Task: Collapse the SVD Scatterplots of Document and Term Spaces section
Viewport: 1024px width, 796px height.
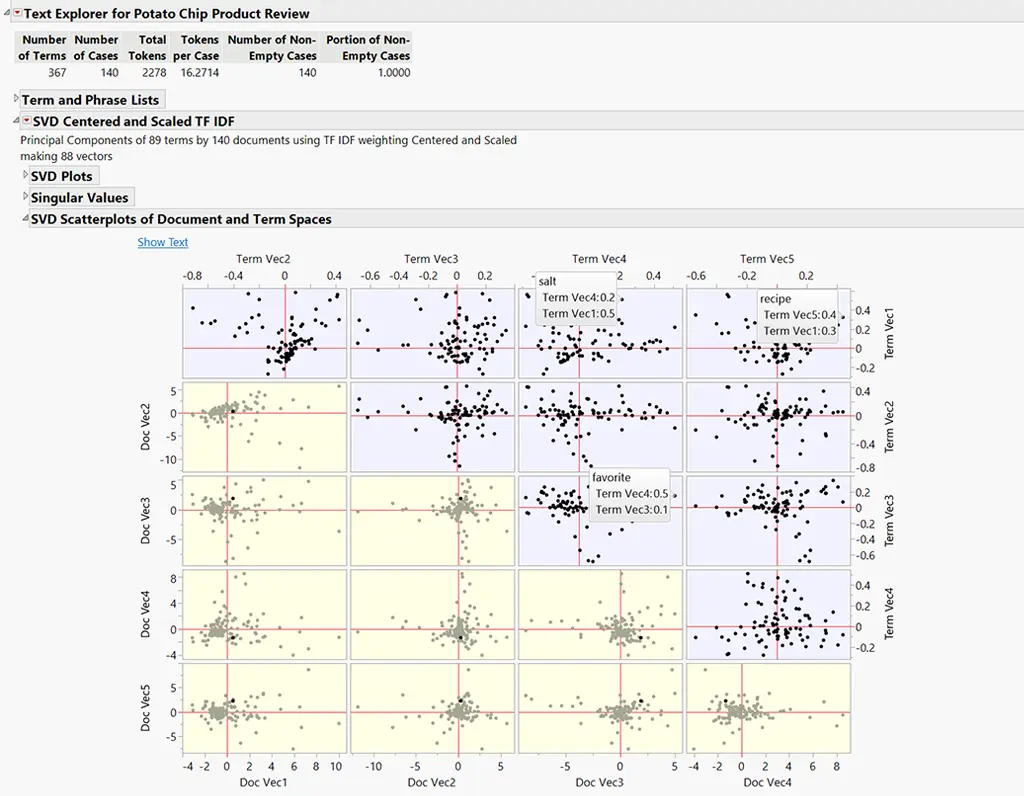Action: (26, 219)
